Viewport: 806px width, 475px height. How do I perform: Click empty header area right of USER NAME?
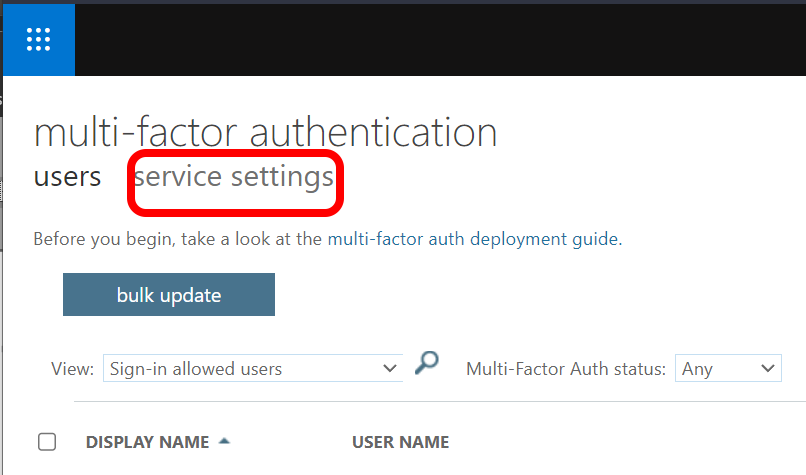620,442
